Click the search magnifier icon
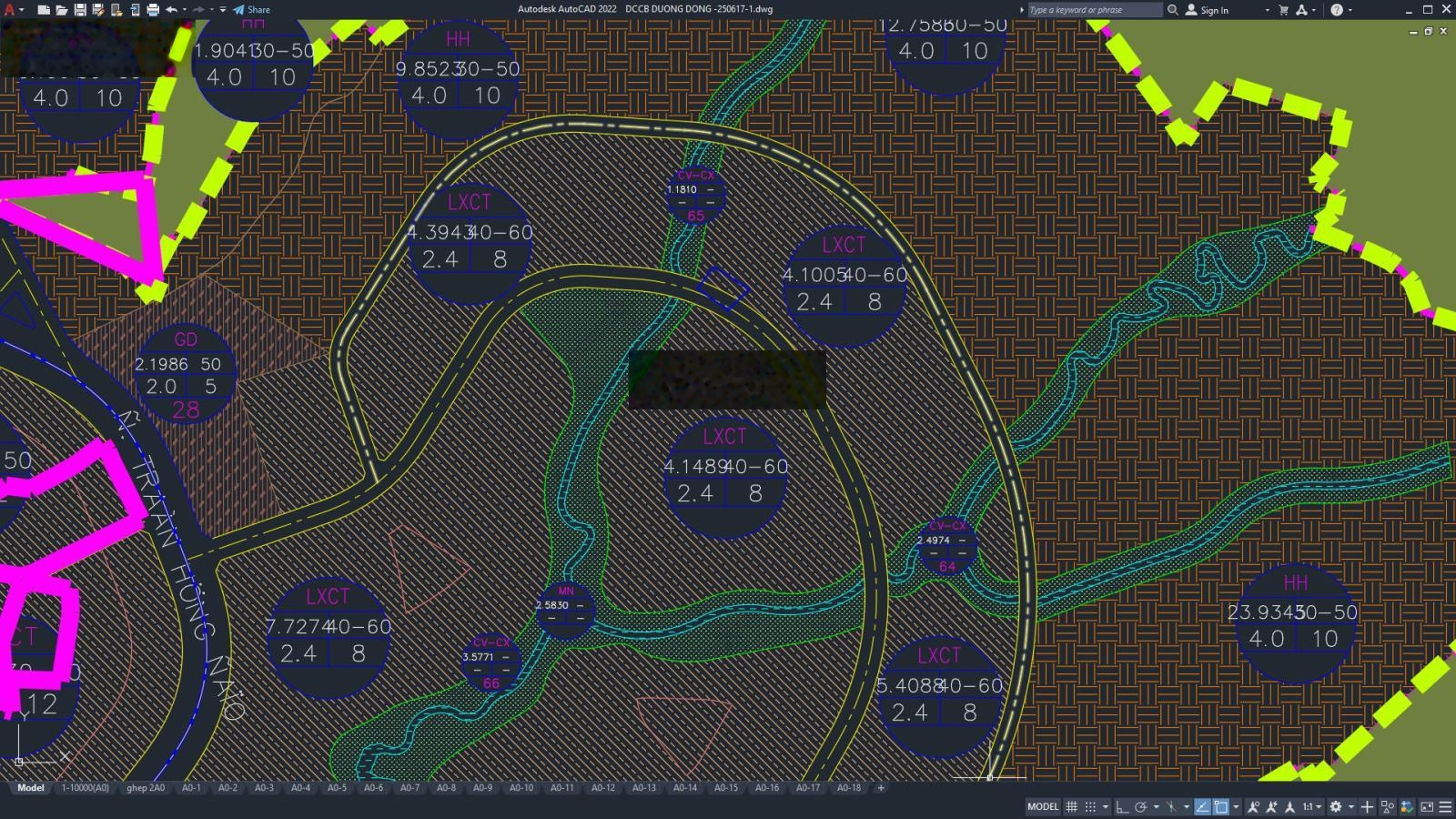The image size is (1456, 819). pos(1173,10)
